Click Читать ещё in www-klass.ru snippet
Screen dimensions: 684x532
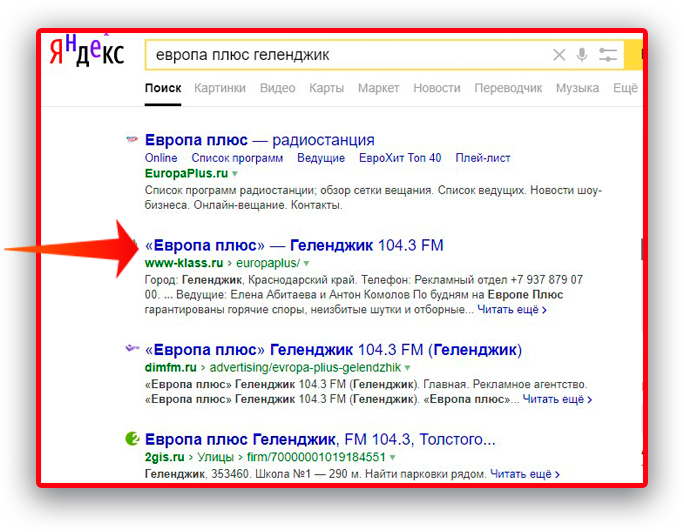(512, 310)
